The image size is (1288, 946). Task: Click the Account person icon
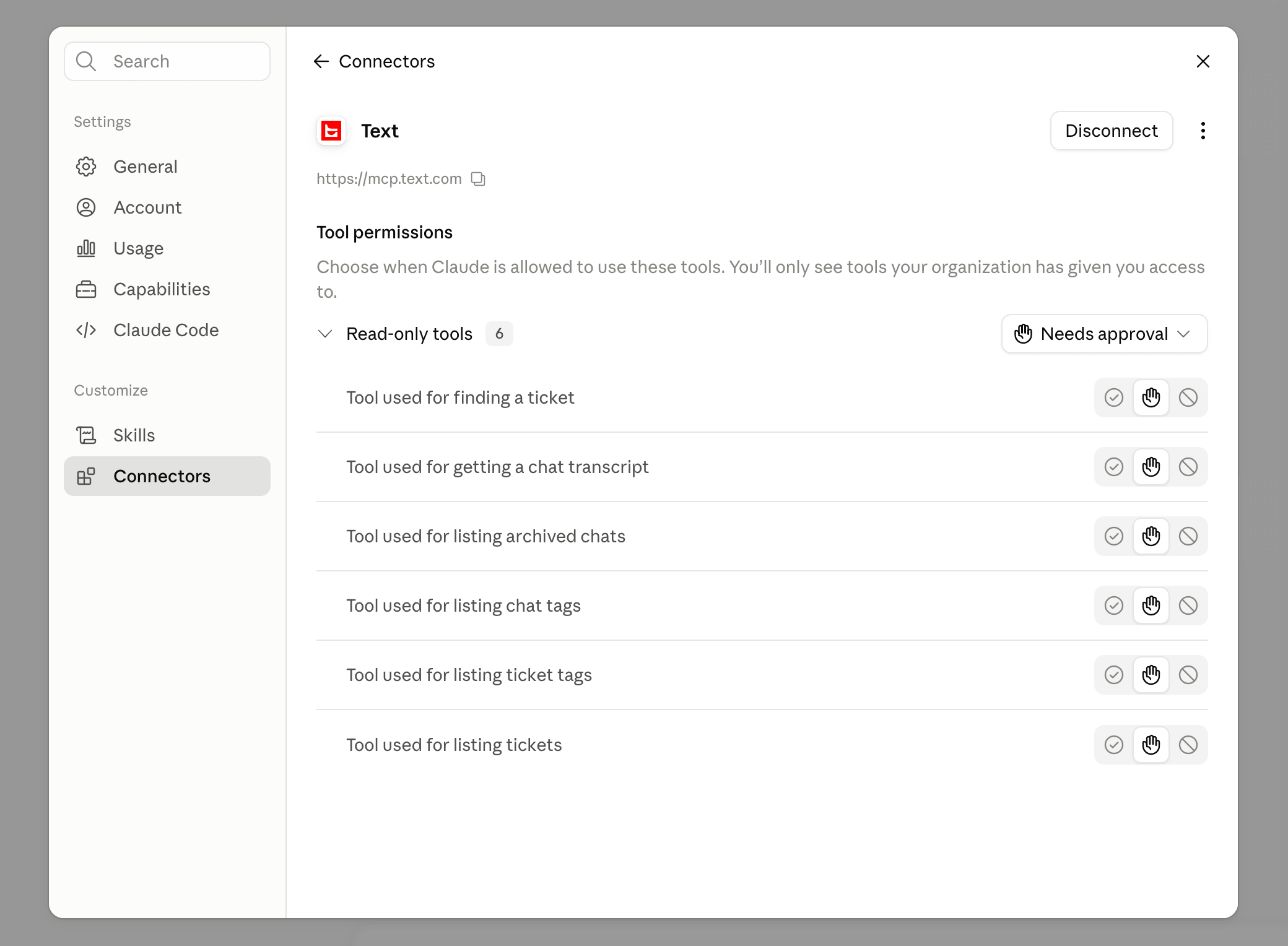click(x=86, y=207)
